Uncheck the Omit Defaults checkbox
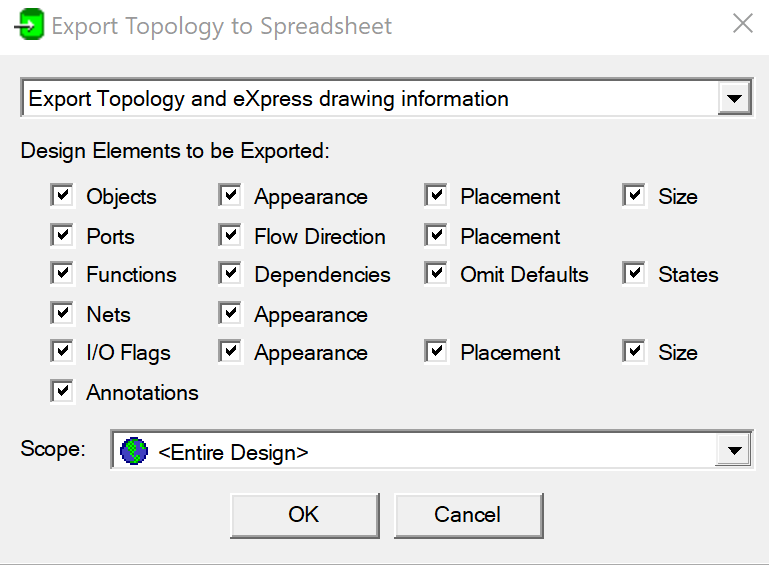769x565 pixels. pos(436,273)
